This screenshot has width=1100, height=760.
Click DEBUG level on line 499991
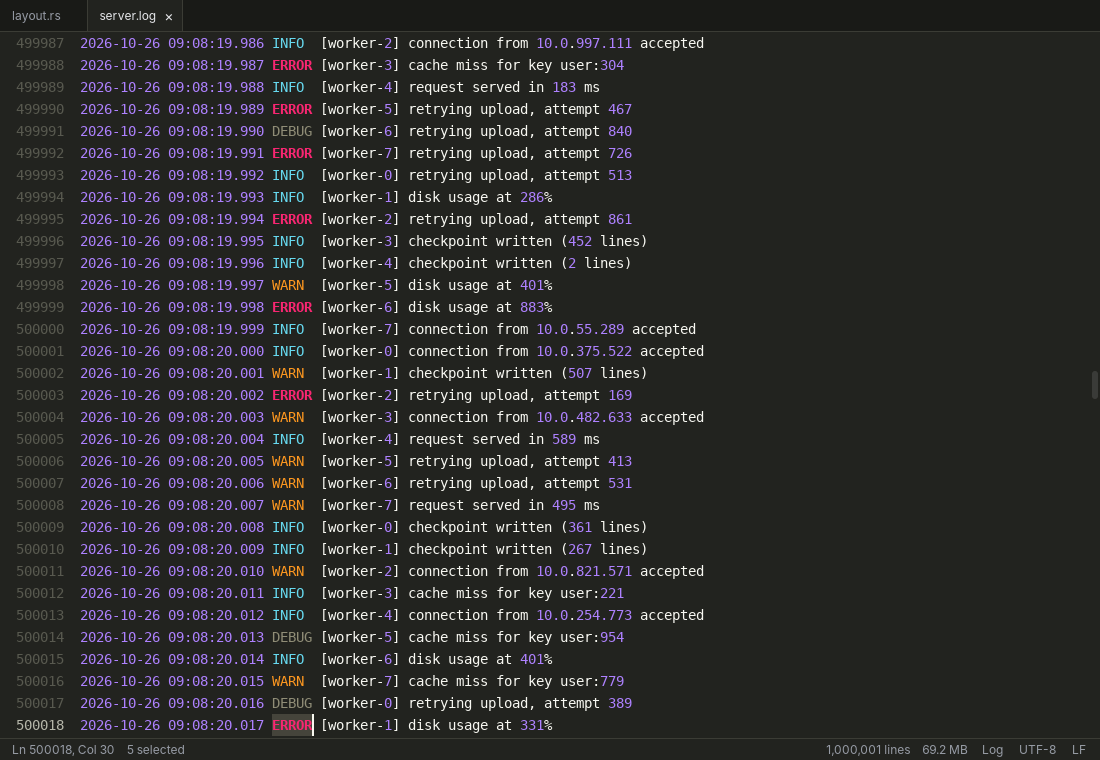pos(292,131)
